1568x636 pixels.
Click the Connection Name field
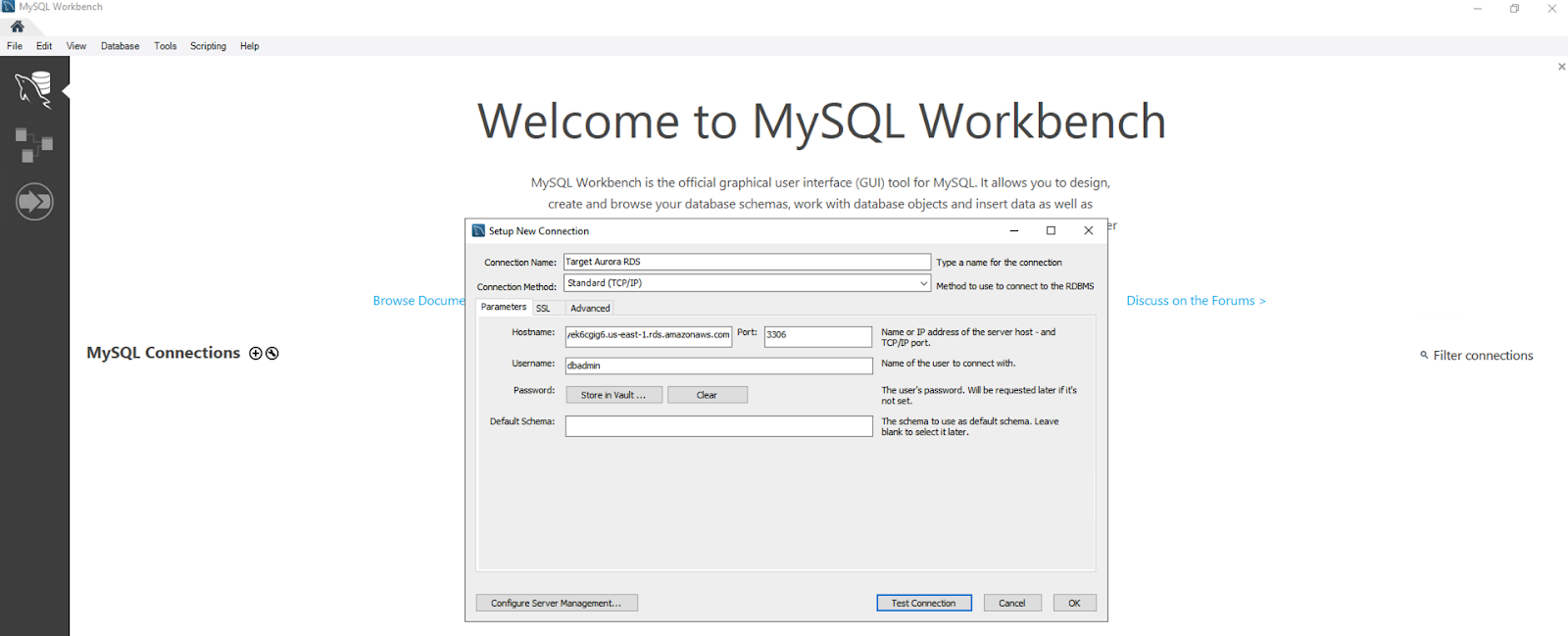click(747, 262)
